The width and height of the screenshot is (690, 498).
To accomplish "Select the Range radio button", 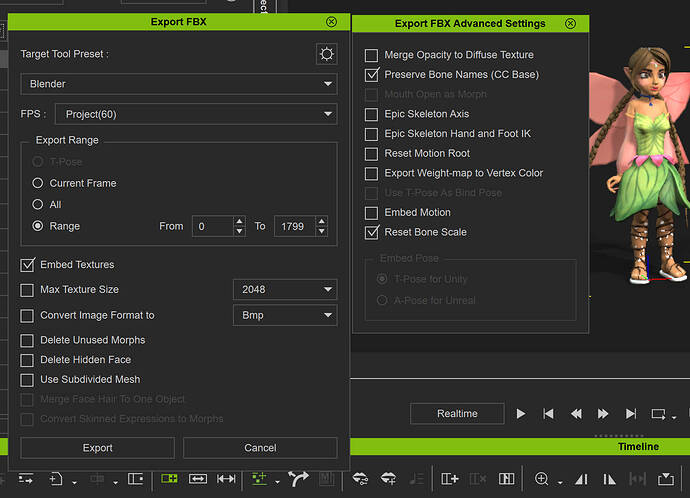I will point(38,226).
